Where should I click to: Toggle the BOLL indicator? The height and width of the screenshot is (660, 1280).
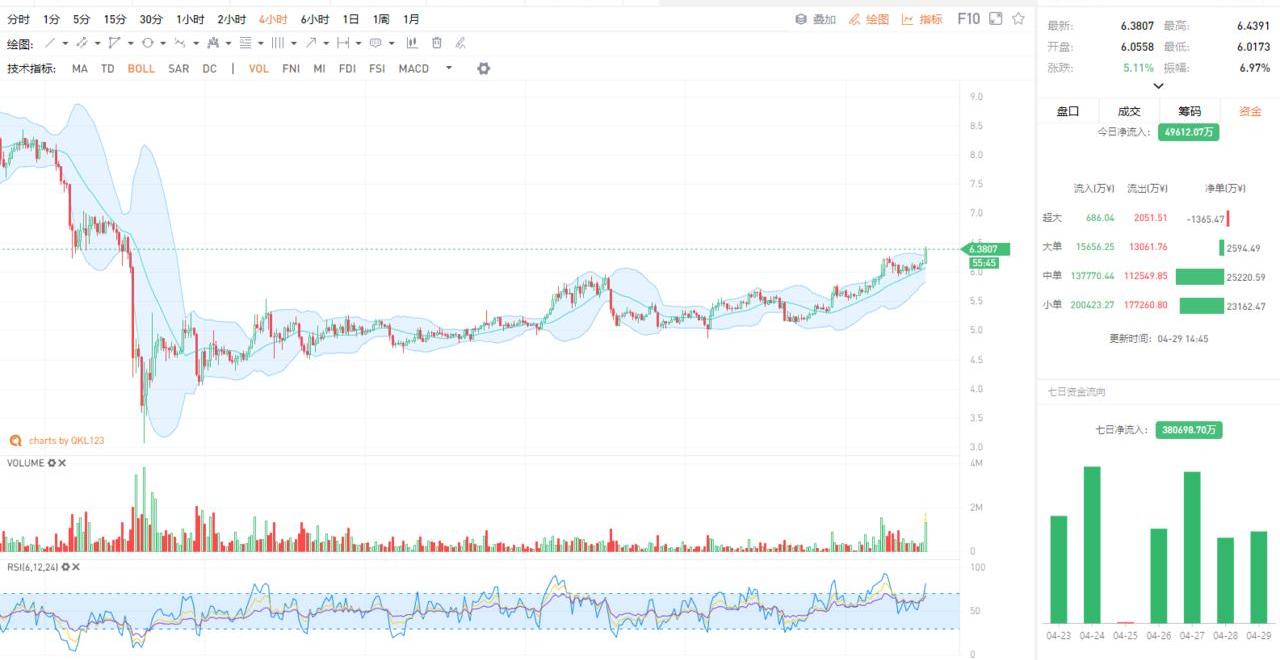(x=141, y=68)
